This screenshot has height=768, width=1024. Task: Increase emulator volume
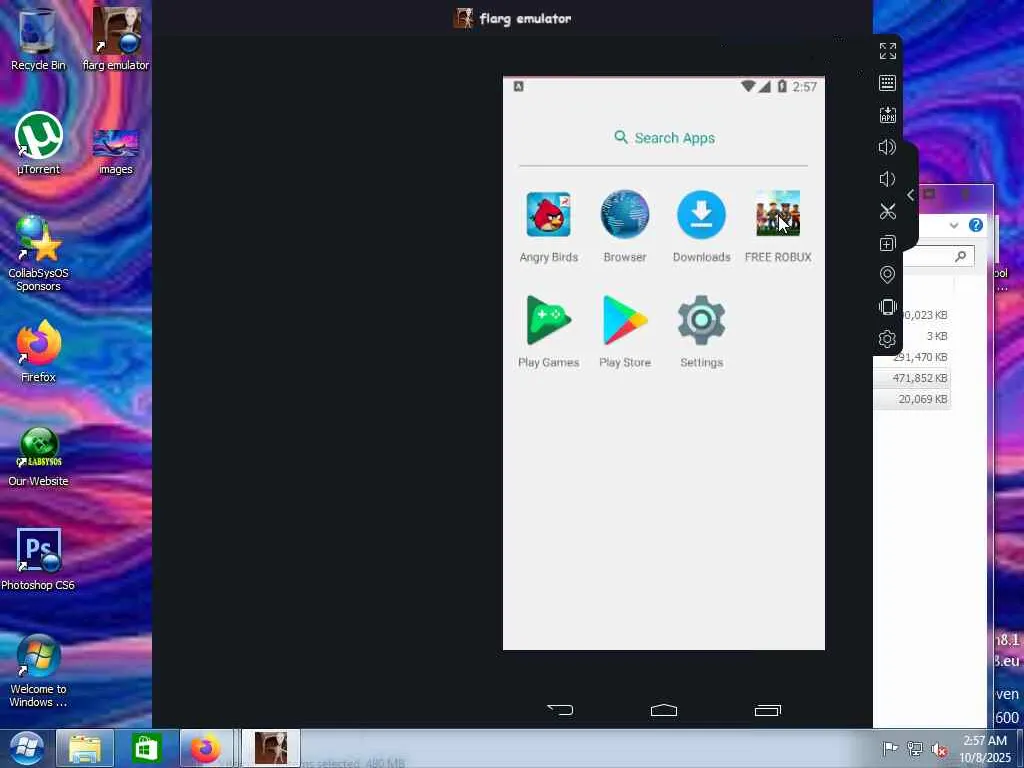(888, 147)
